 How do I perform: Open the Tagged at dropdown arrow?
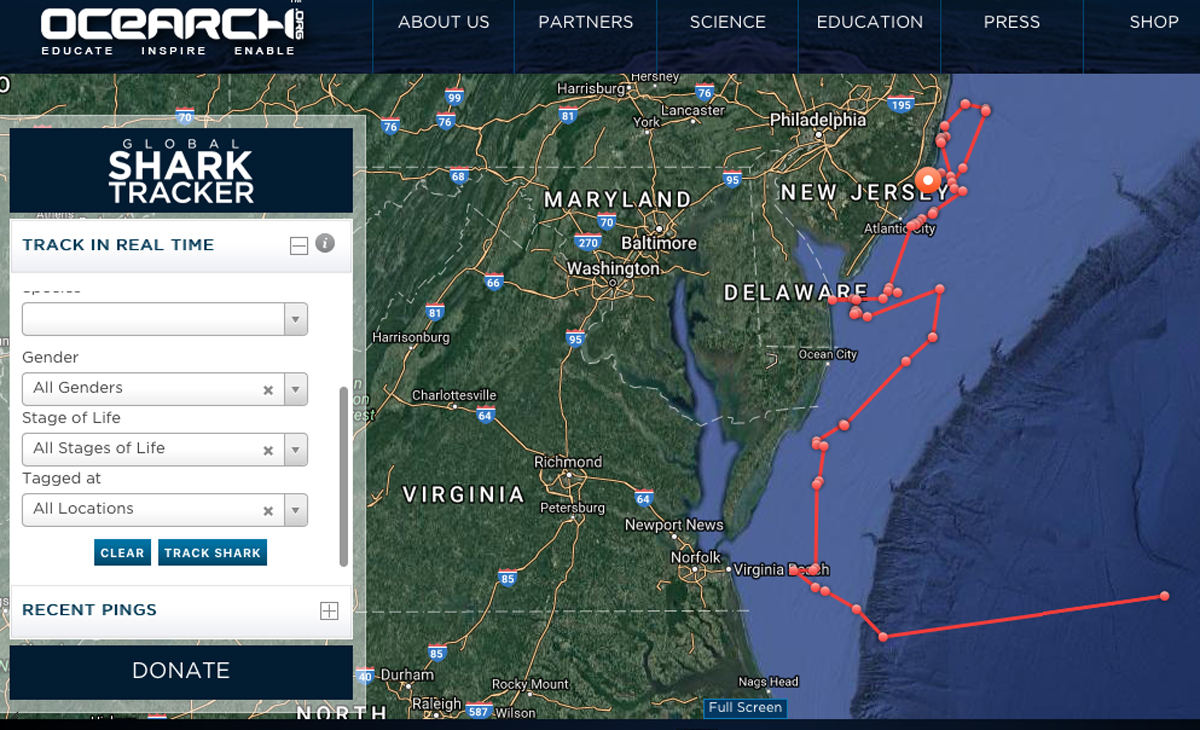296,510
